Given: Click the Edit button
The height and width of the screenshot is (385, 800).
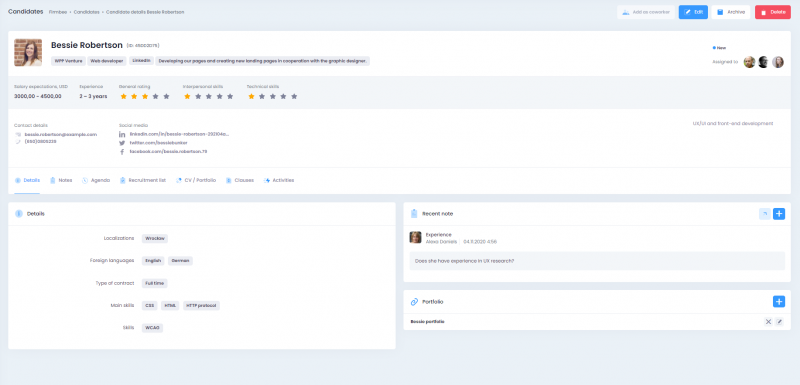Looking at the screenshot, I should pyautogui.click(x=693, y=12).
